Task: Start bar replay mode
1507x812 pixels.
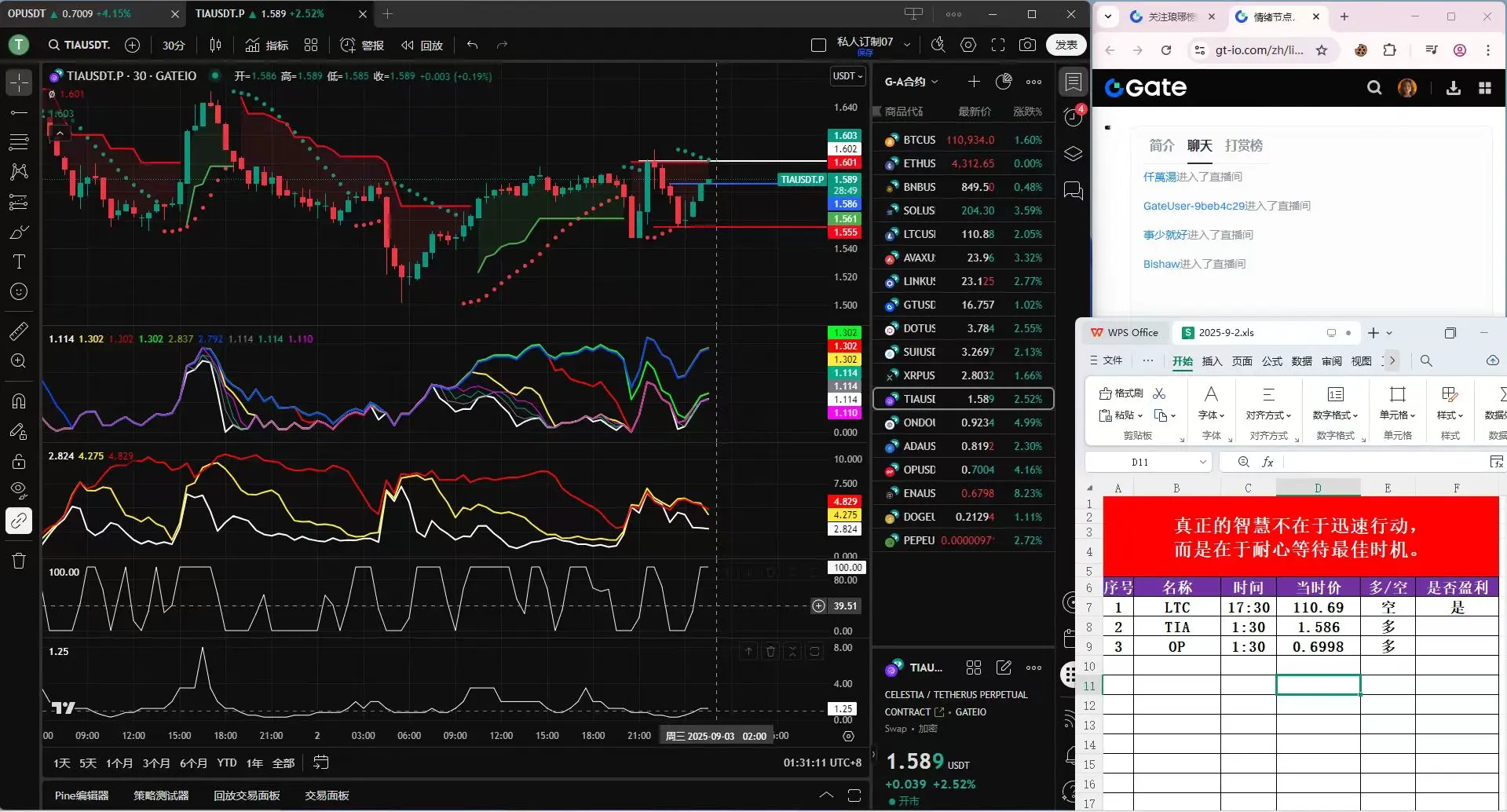Action: coord(422,46)
